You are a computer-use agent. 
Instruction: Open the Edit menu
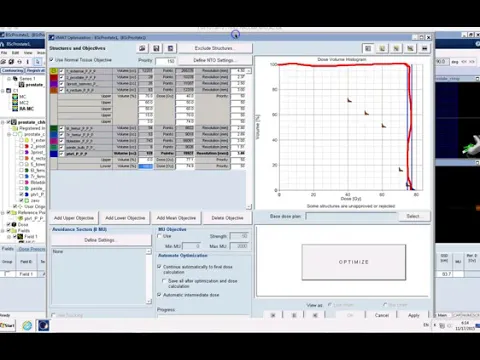15,53
